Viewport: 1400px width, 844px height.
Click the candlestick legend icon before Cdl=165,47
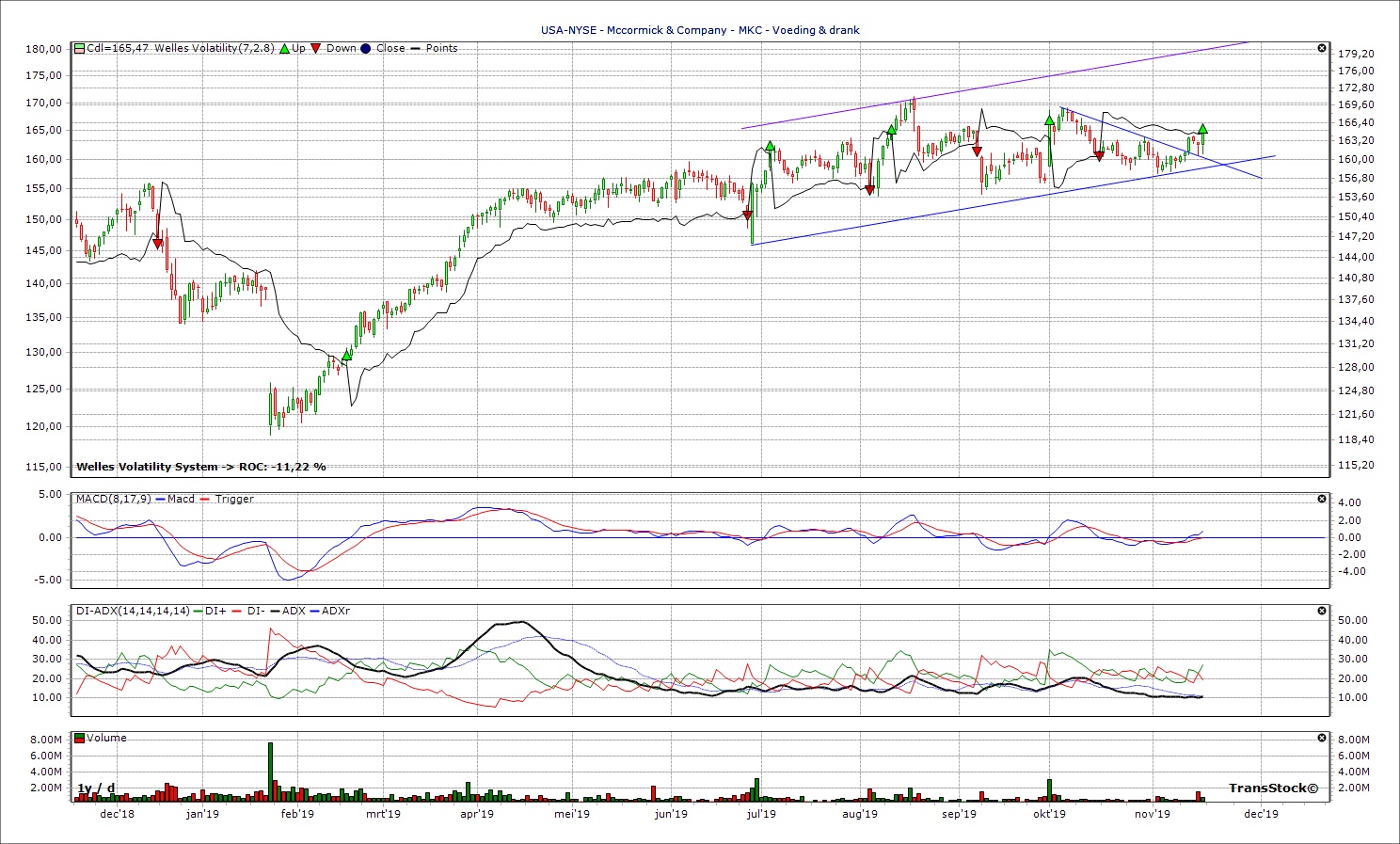tap(80, 48)
